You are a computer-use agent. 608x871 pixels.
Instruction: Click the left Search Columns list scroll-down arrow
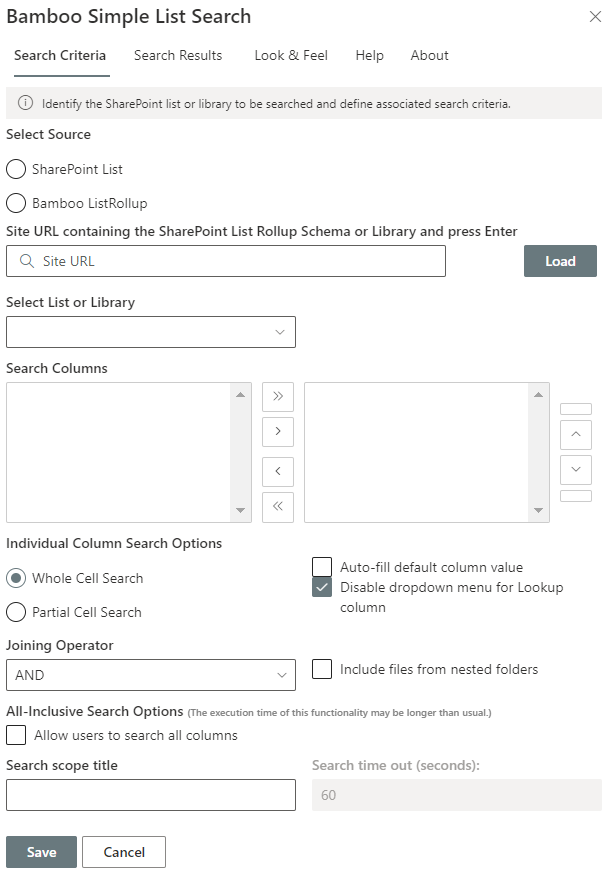pos(240,510)
